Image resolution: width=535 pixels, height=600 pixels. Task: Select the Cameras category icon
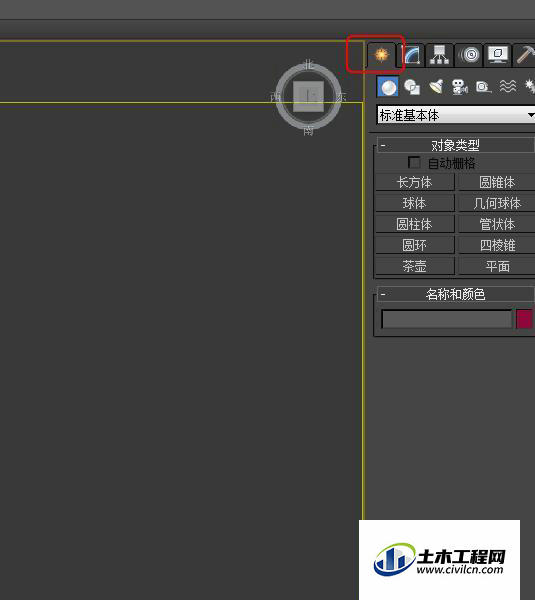tap(460, 87)
